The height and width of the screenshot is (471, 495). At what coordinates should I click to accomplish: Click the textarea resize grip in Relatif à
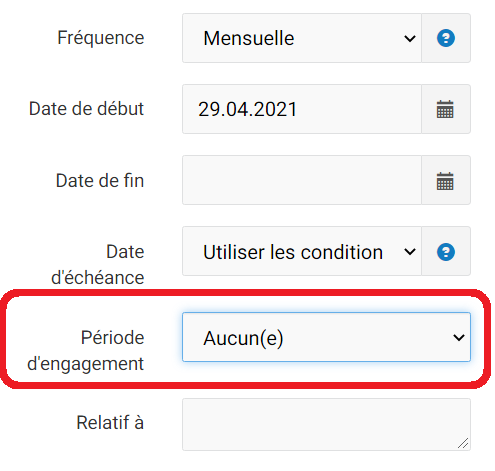pyautogui.click(x=463, y=443)
